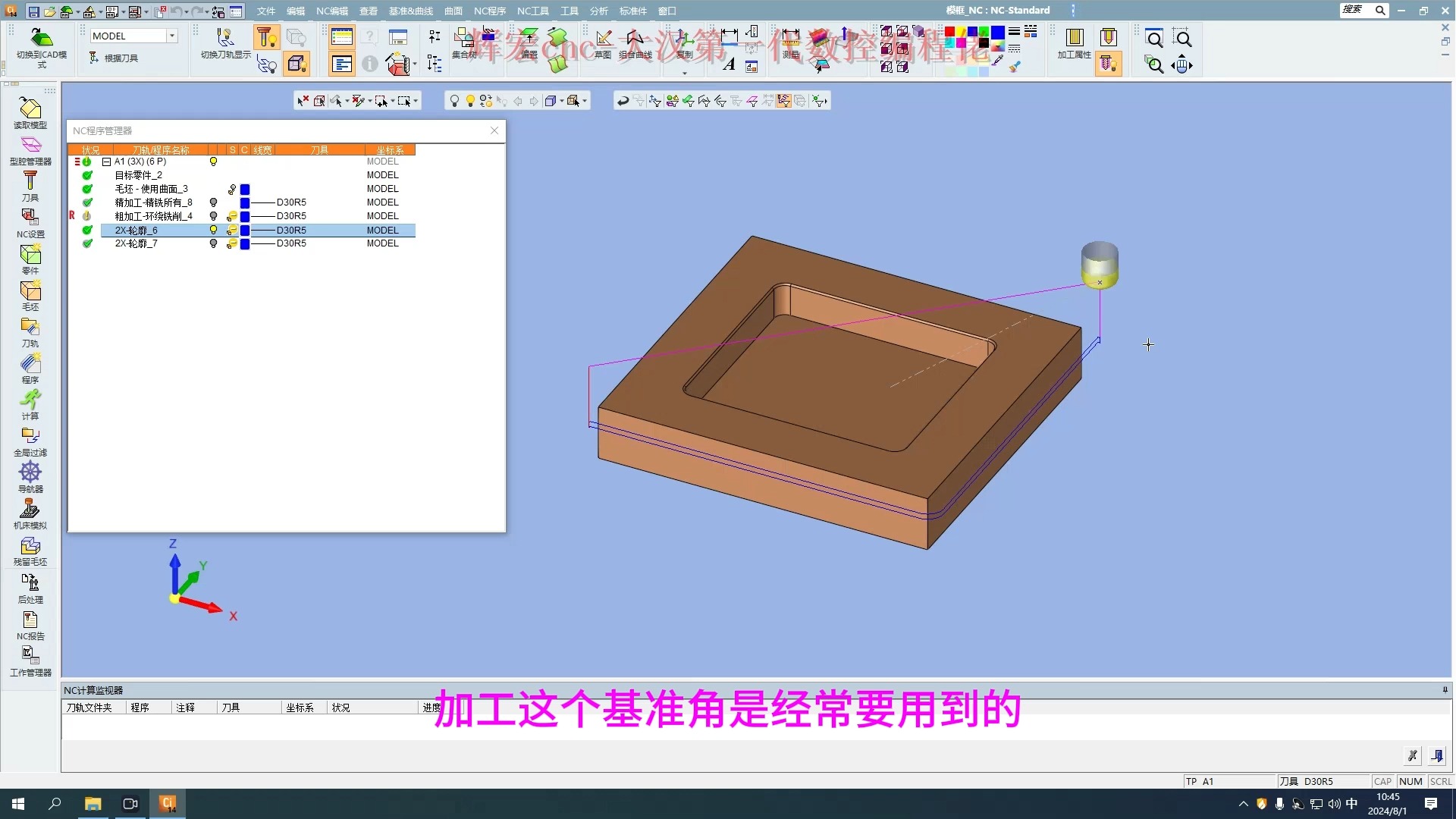This screenshot has width=1456, height=819.
Task: Open the 分析 menu
Action: [598, 11]
